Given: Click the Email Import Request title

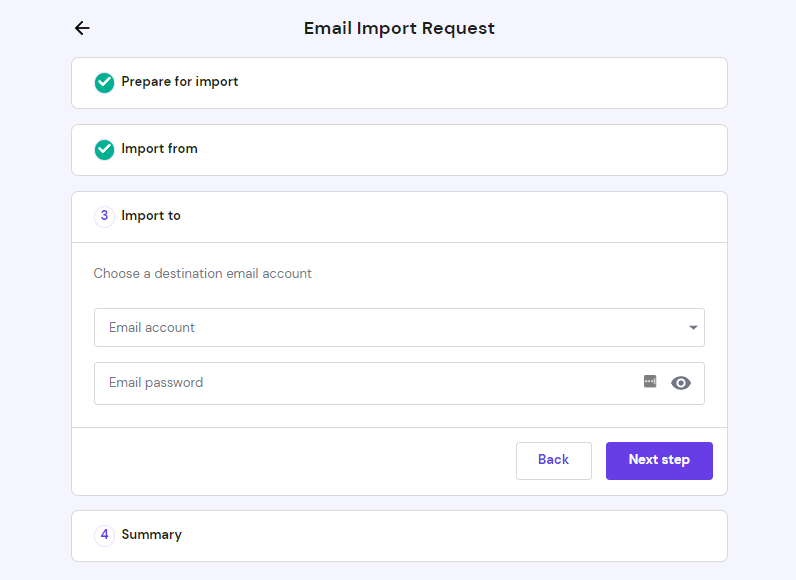Looking at the screenshot, I should click(x=399, y=28).
